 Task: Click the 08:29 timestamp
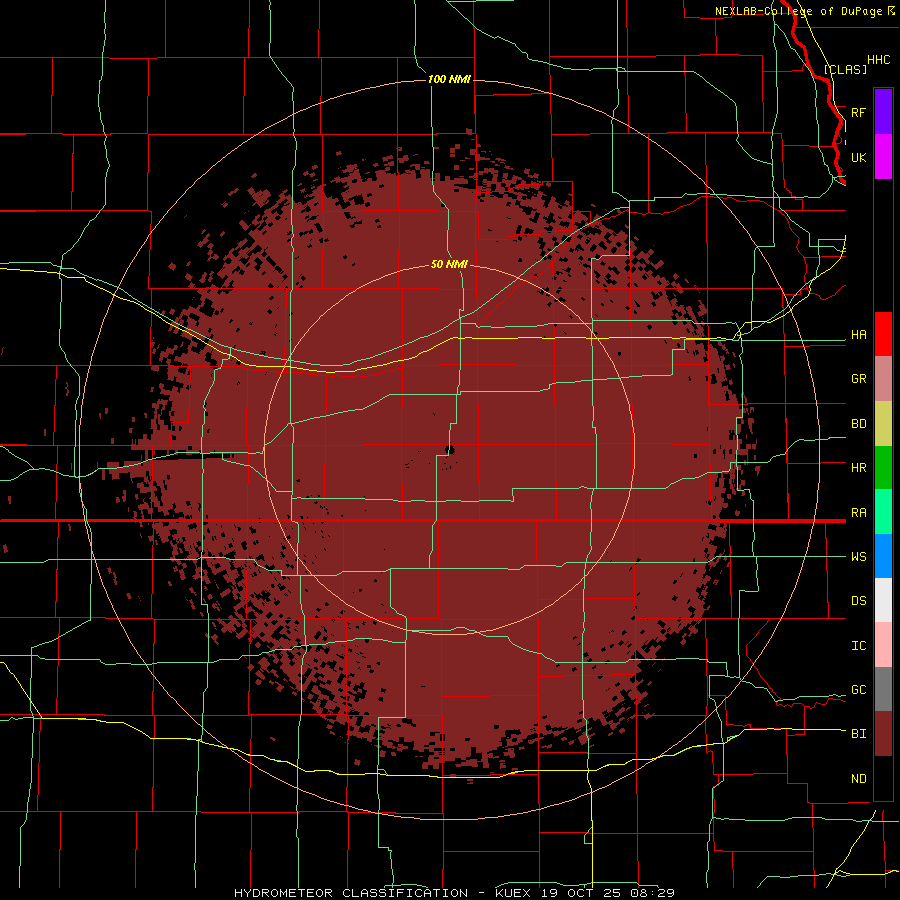pyautogui.click(x=653, y=893)
